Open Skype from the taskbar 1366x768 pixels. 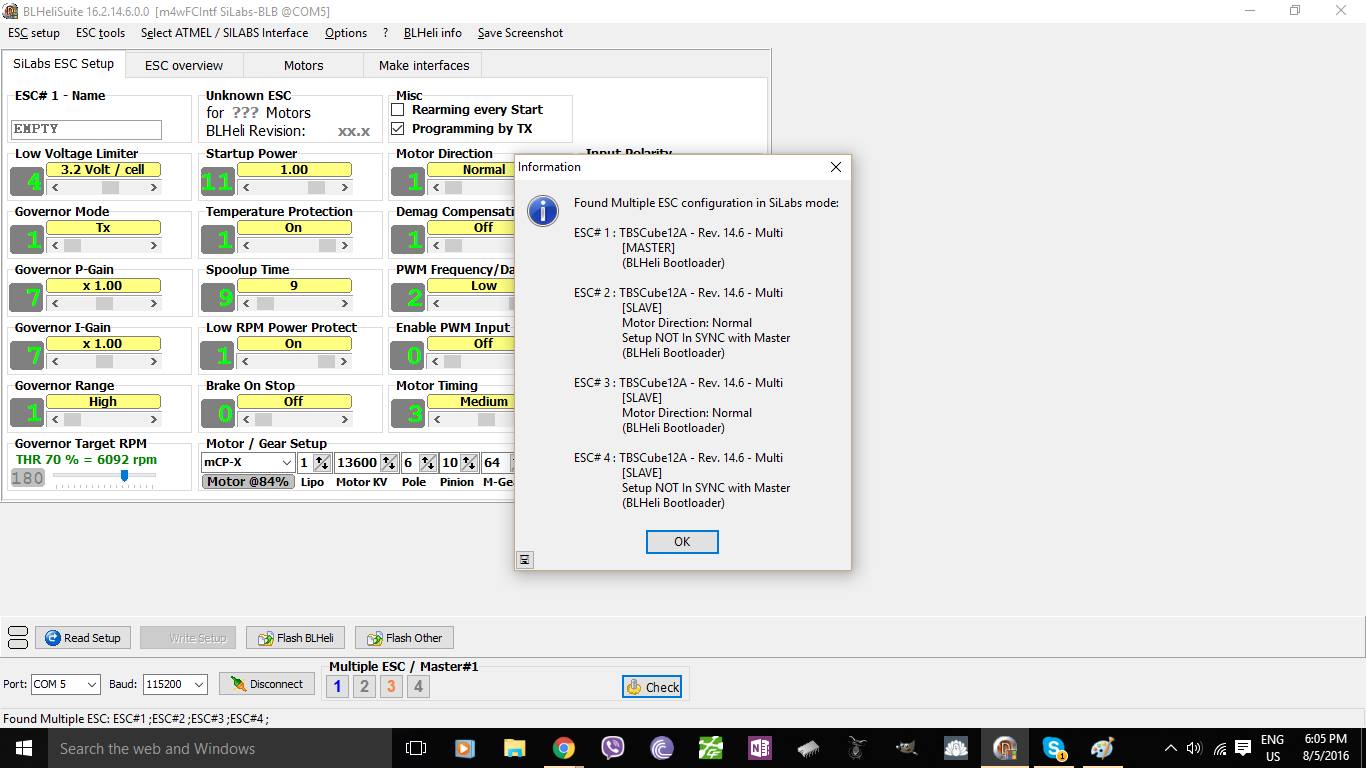click(x=1054, y=748)
